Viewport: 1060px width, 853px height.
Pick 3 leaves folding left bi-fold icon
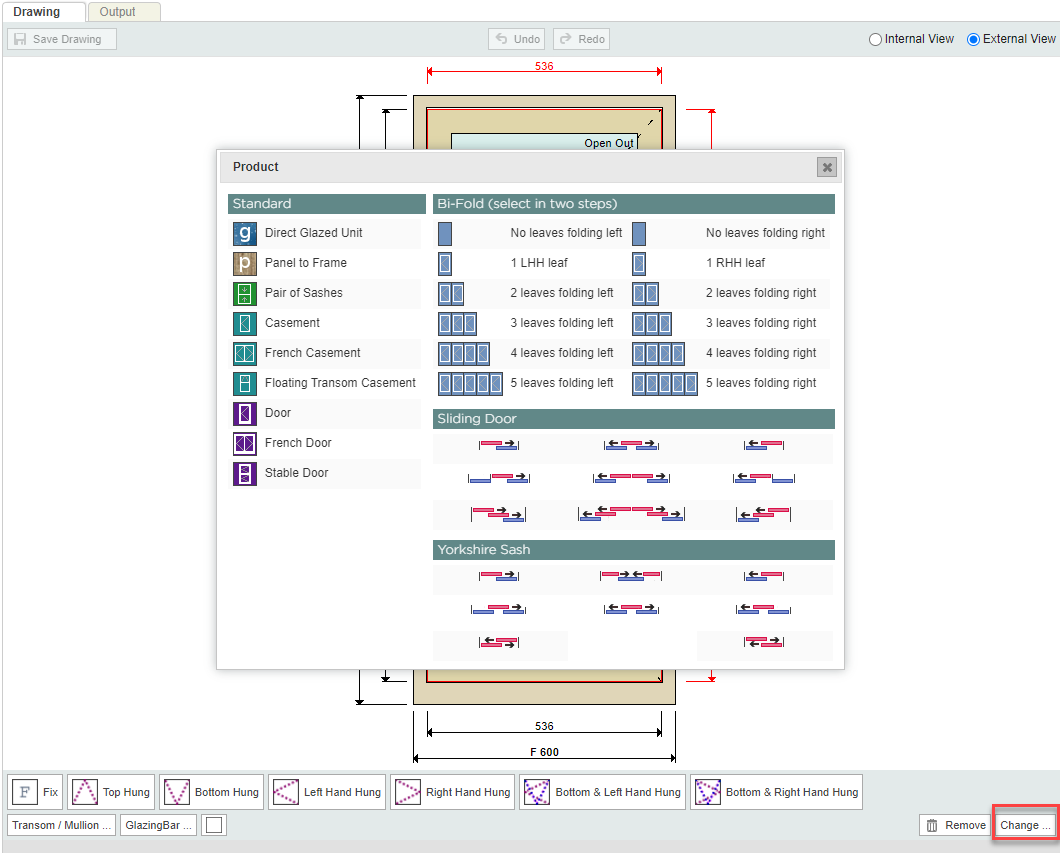coord(457,323)
